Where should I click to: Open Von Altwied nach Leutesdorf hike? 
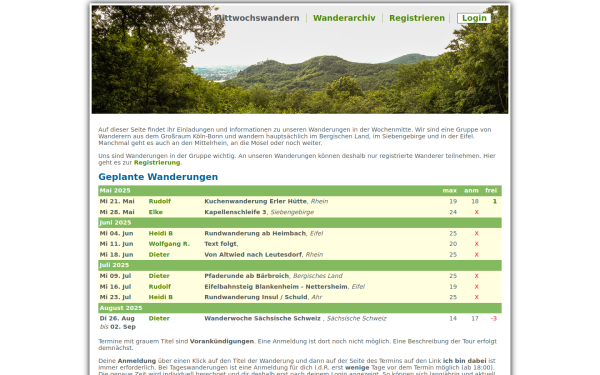(253, 254)
